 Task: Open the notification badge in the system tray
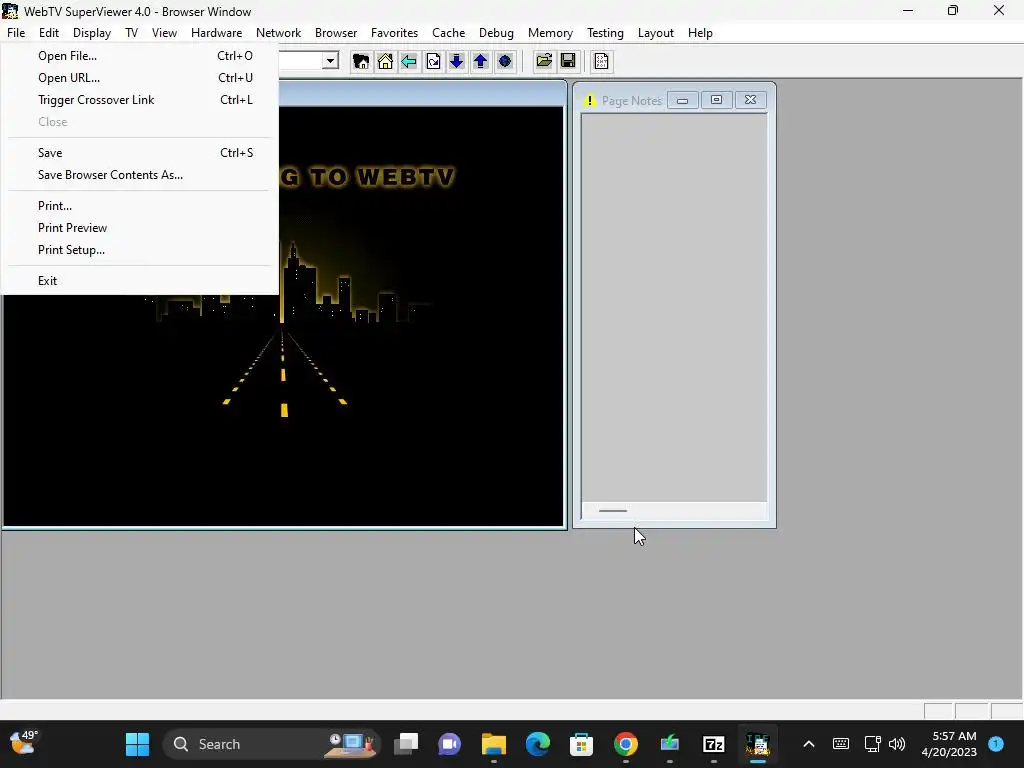click(996, 744)
